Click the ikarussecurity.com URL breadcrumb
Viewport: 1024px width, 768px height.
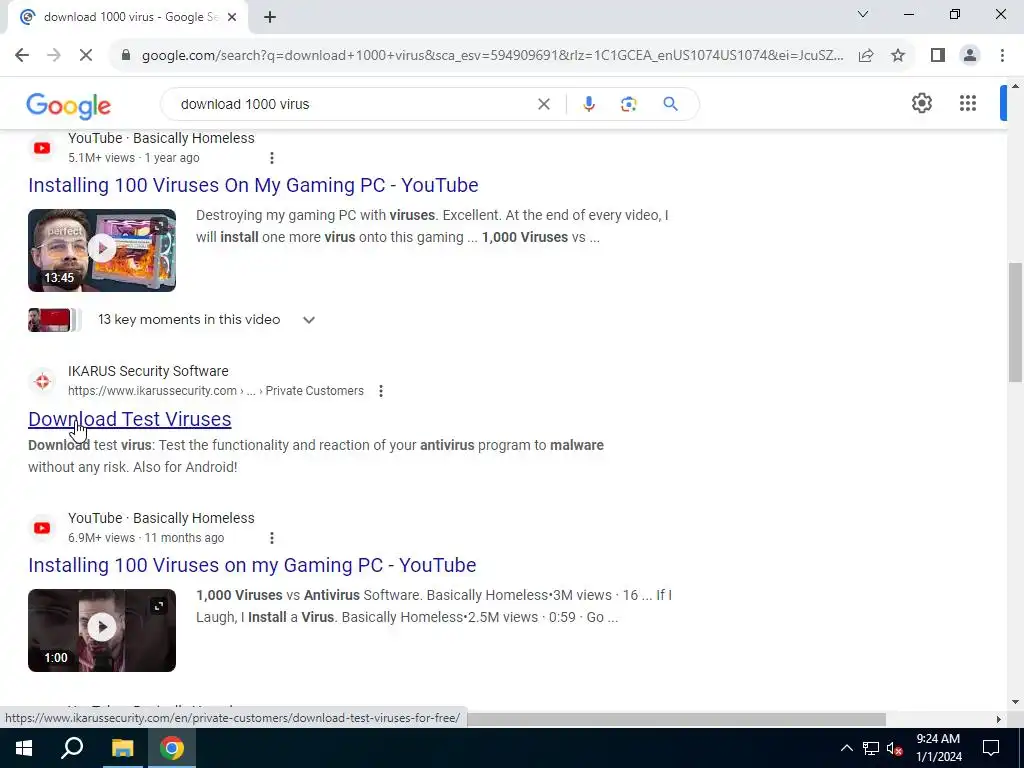(216, 391)
